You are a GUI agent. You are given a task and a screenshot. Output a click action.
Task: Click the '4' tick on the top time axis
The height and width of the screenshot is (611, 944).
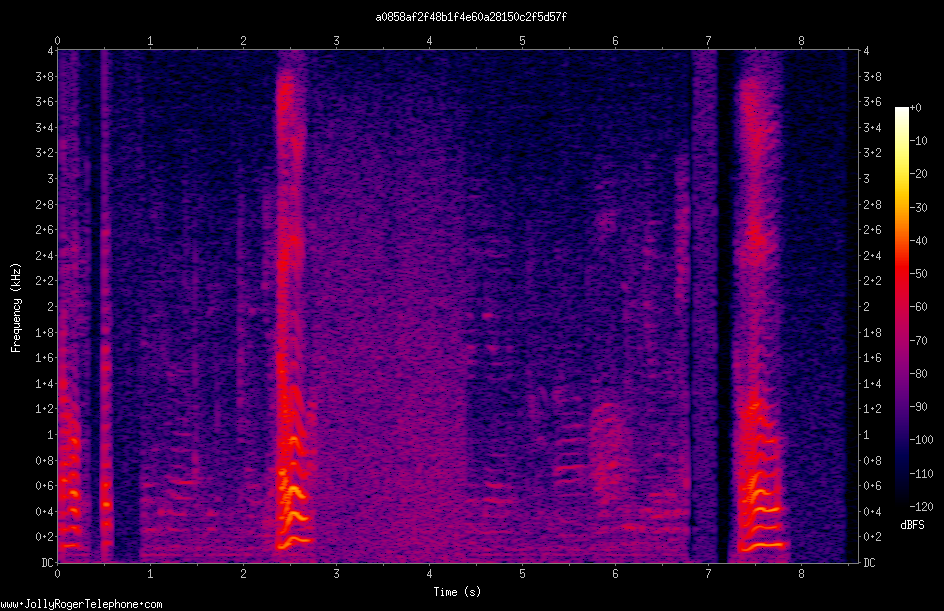(x=429, y=41)
